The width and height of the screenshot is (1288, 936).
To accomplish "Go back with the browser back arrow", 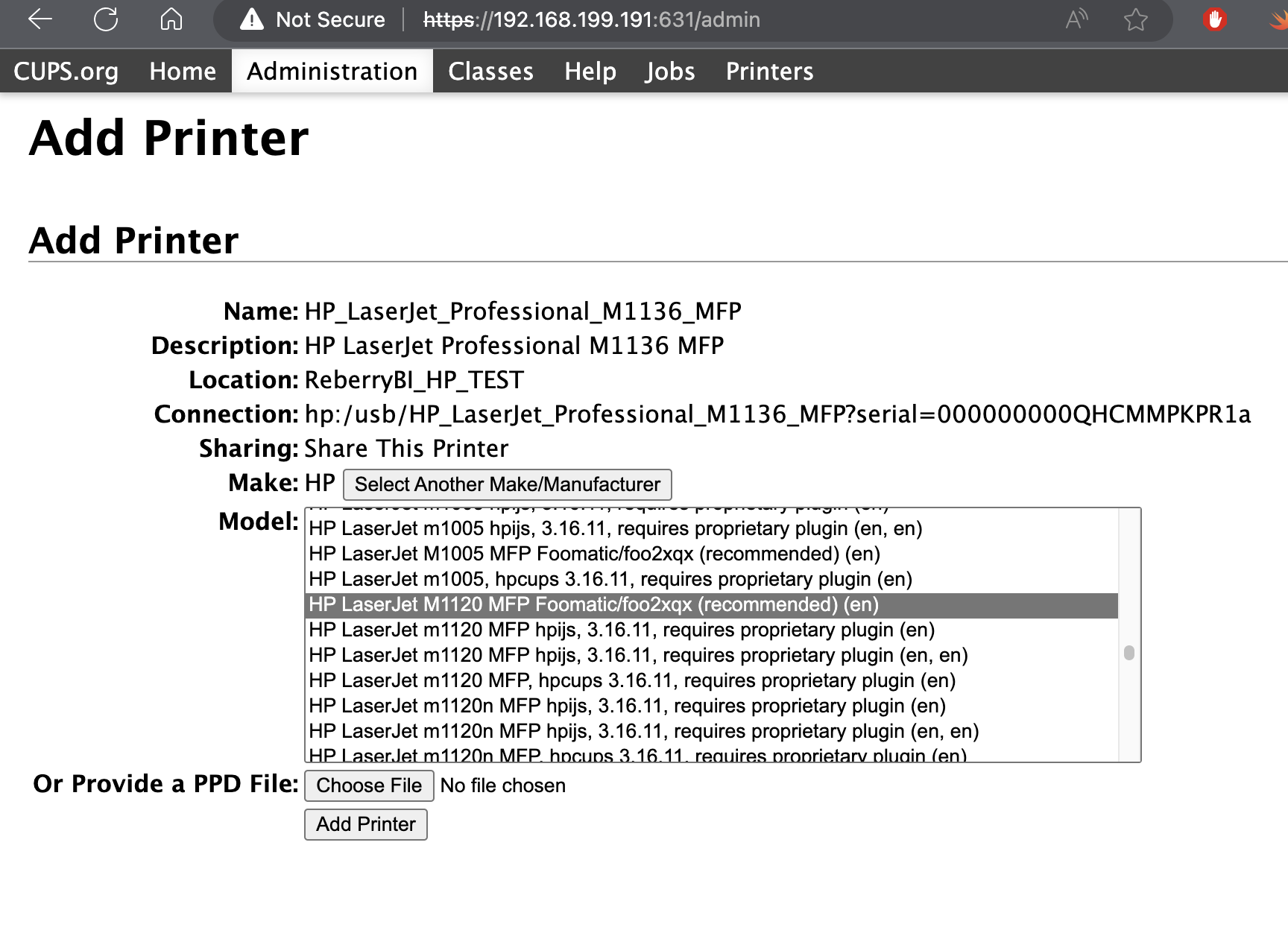I will coord(40,19).
